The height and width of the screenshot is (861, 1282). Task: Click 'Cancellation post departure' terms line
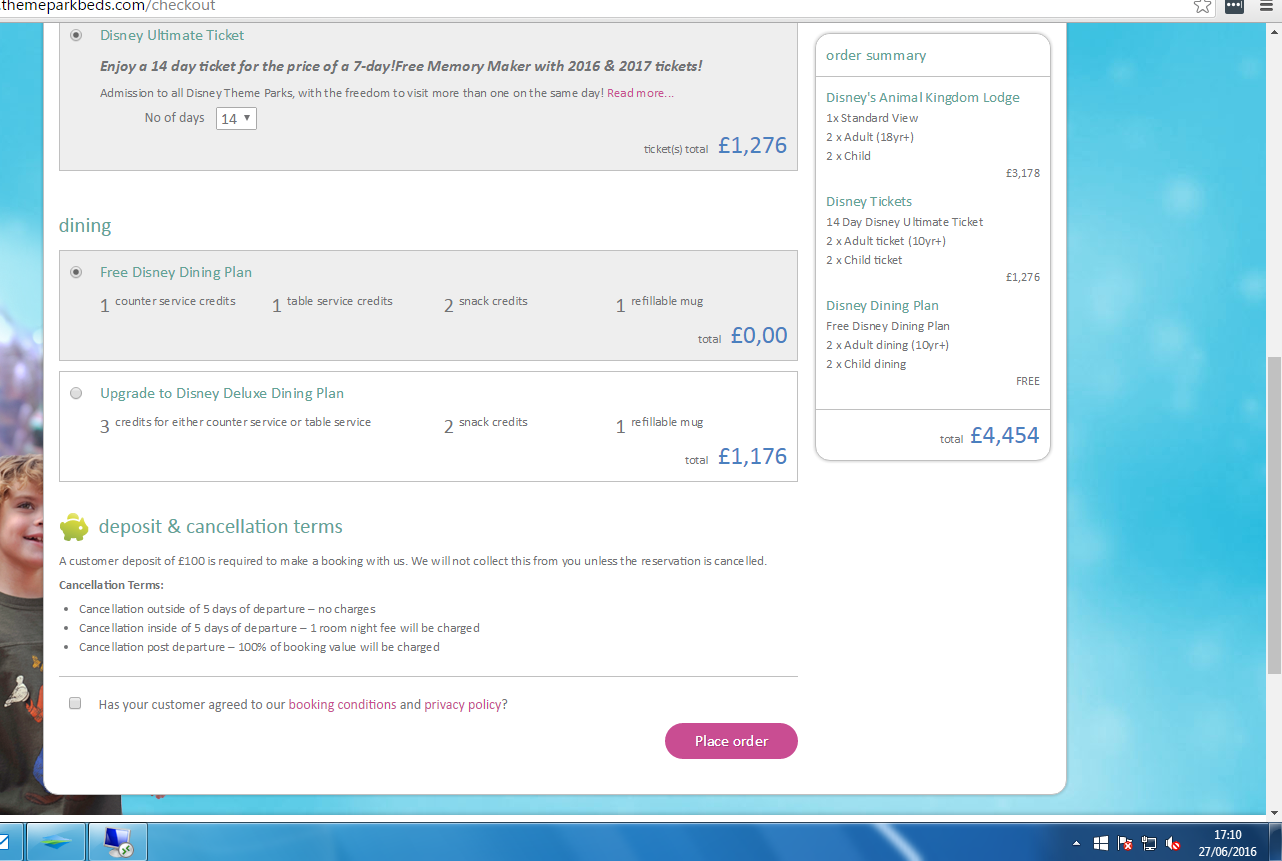pyautogui.click(x=259, y=647)
